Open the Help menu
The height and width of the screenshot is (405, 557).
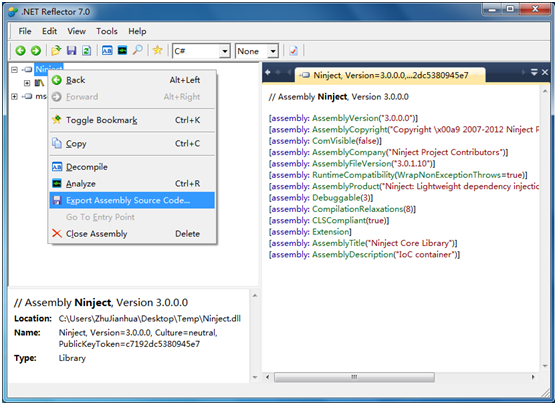point(137,31)
